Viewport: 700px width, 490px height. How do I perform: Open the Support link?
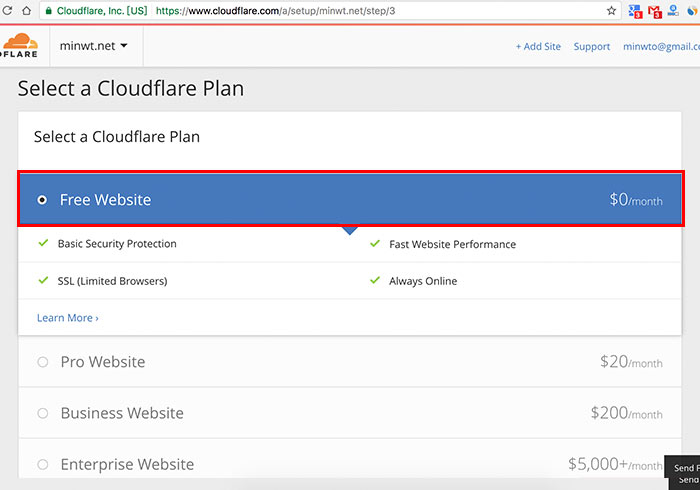pos(592,46)
